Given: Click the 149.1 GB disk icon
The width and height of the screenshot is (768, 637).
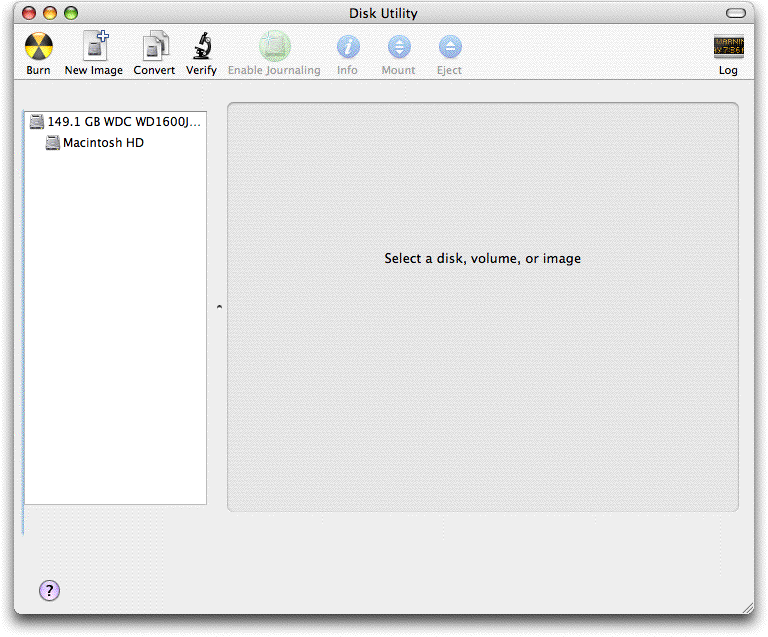Looking at the screenshot, I should (x=37, y=122).
